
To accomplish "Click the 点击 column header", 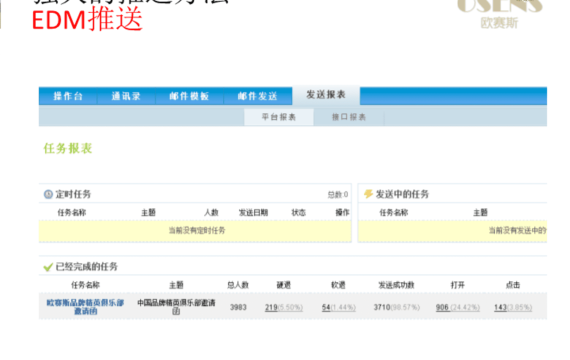I will [x=513, y=285].
